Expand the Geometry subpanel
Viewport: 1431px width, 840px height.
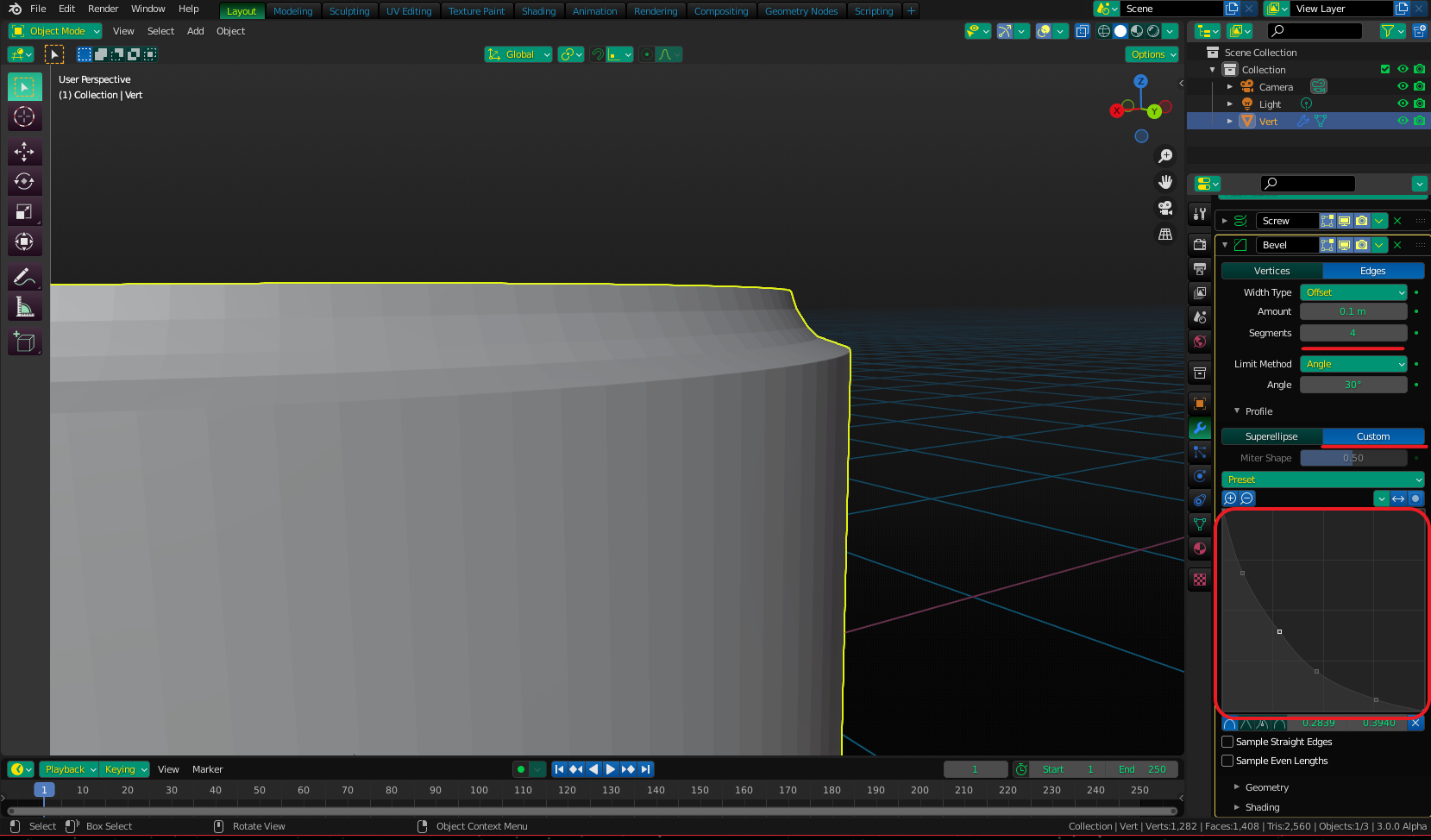(x=1266, y=787)
